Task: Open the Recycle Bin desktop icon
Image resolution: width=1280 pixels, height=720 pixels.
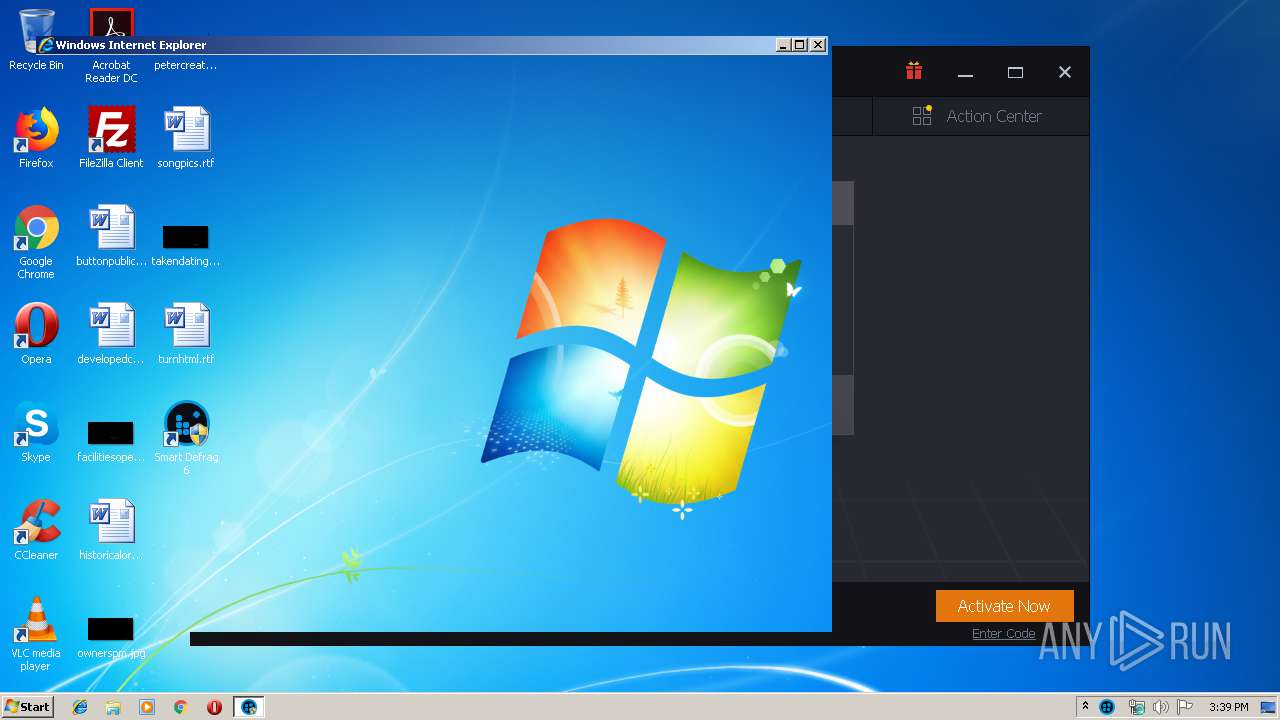Action: point(36,40)
